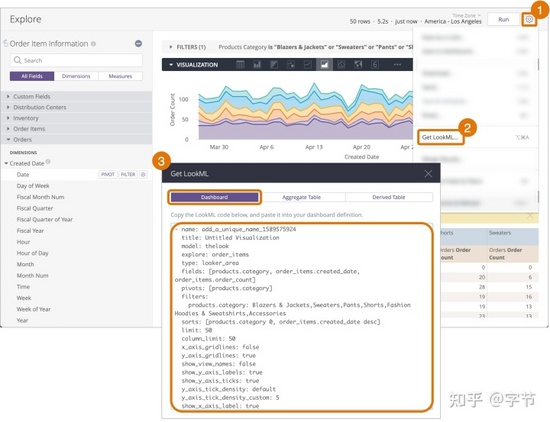The width and height of the screenshot is (550, 422).
Task: Select Fiscal Year field
Action: click(30, 230)
